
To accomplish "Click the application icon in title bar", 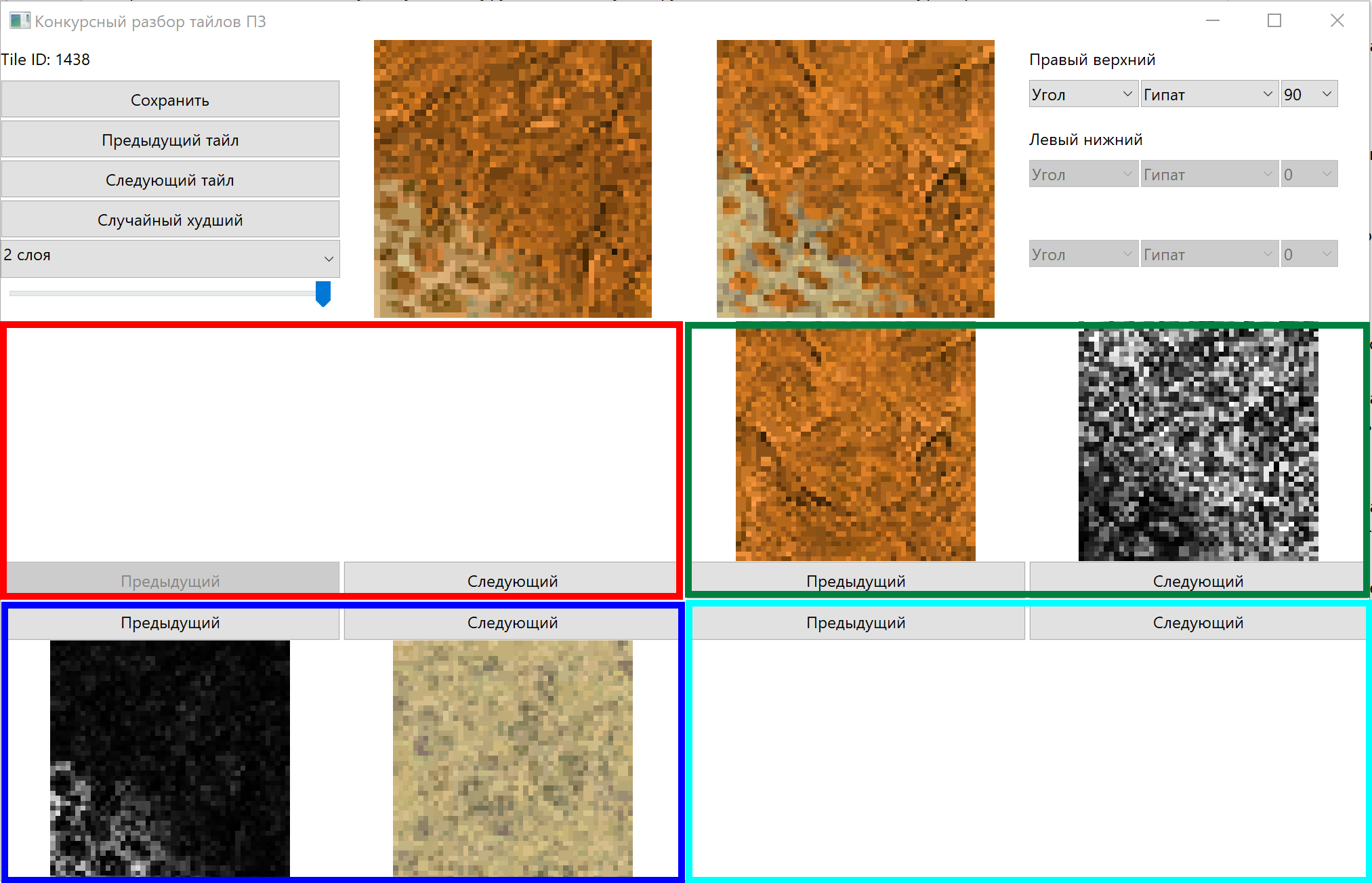I will 20,21.
